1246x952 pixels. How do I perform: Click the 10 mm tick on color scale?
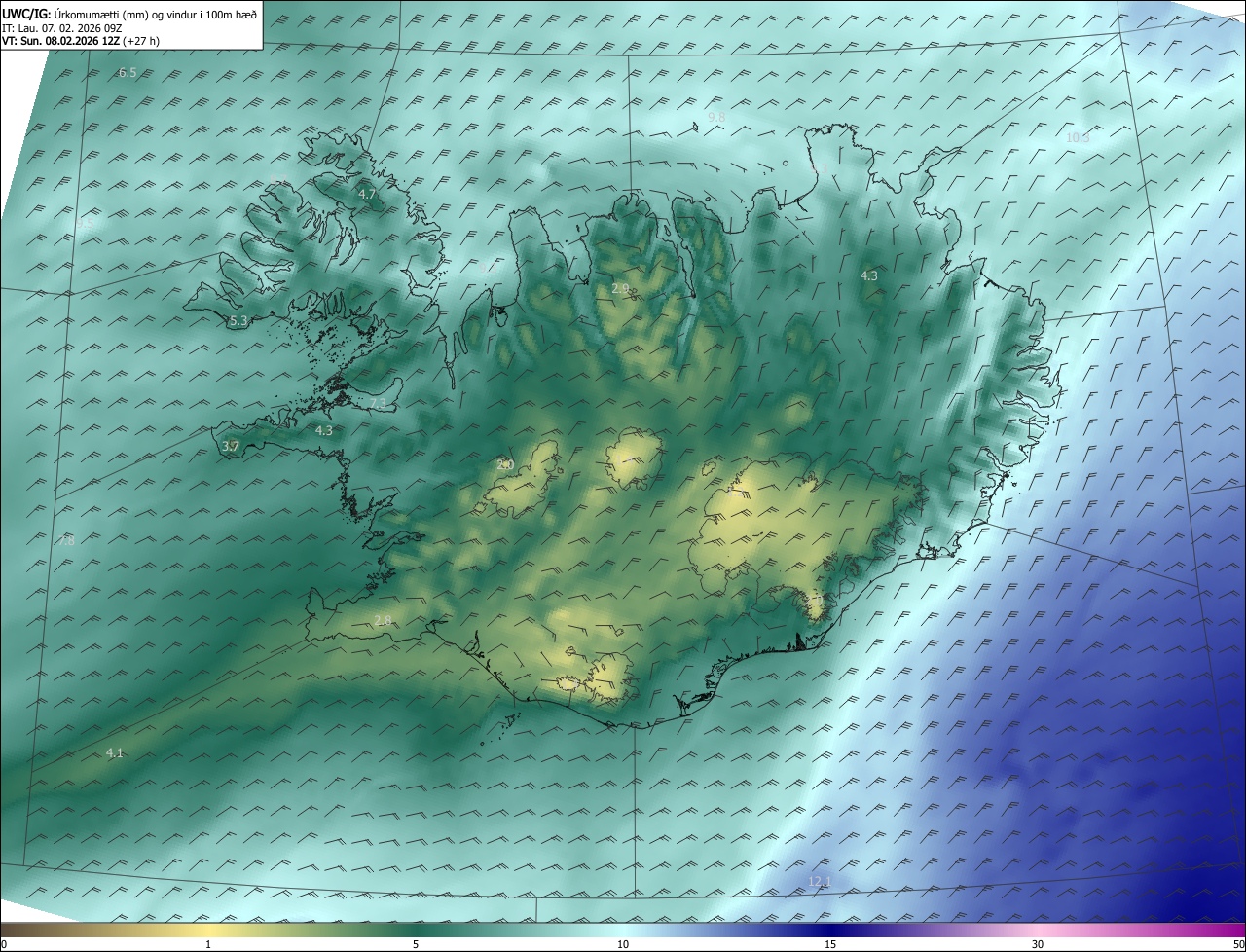pos(623,944)
